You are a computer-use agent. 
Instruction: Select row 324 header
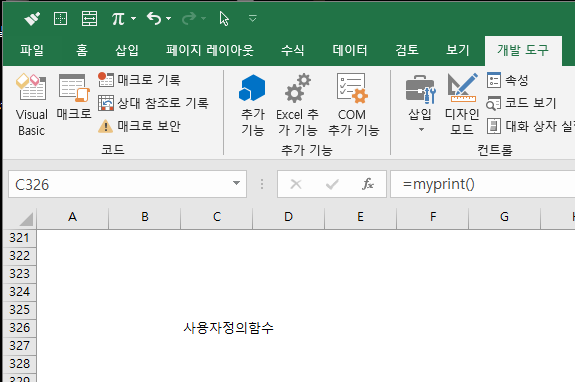tap(19, 292)
